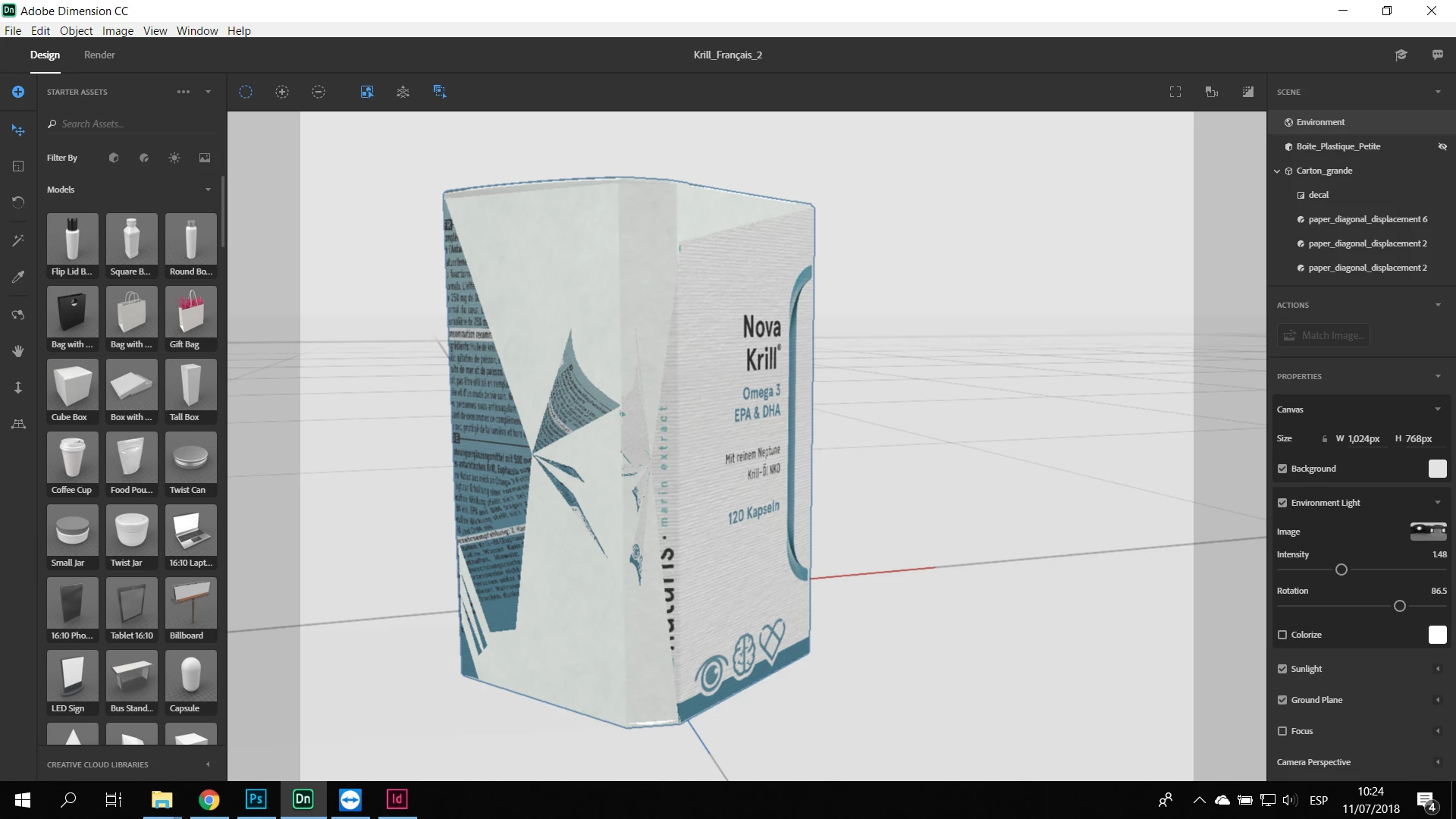Screen dimensions: 1456x819
Task: Expand Creative Cloud Libraries panel
Action: (208, 764)
